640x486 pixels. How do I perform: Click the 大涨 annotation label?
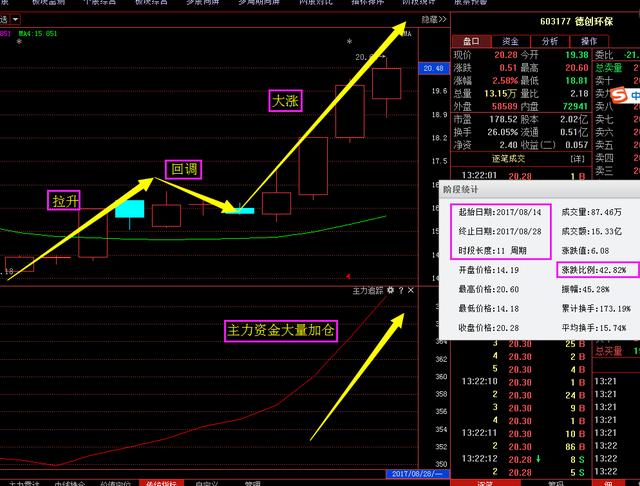coord(285,100)
